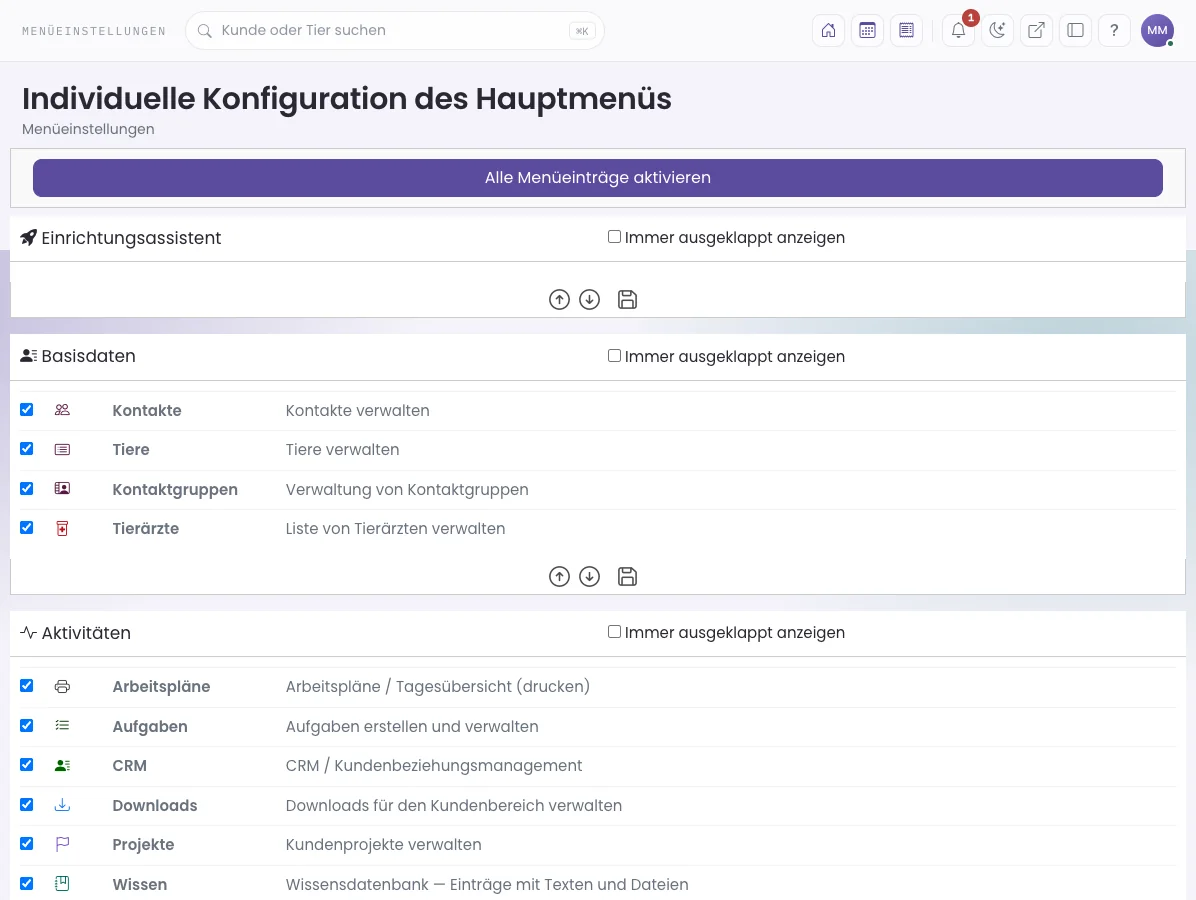
Task: Click the Basisdaten section header
Action: 88,356
